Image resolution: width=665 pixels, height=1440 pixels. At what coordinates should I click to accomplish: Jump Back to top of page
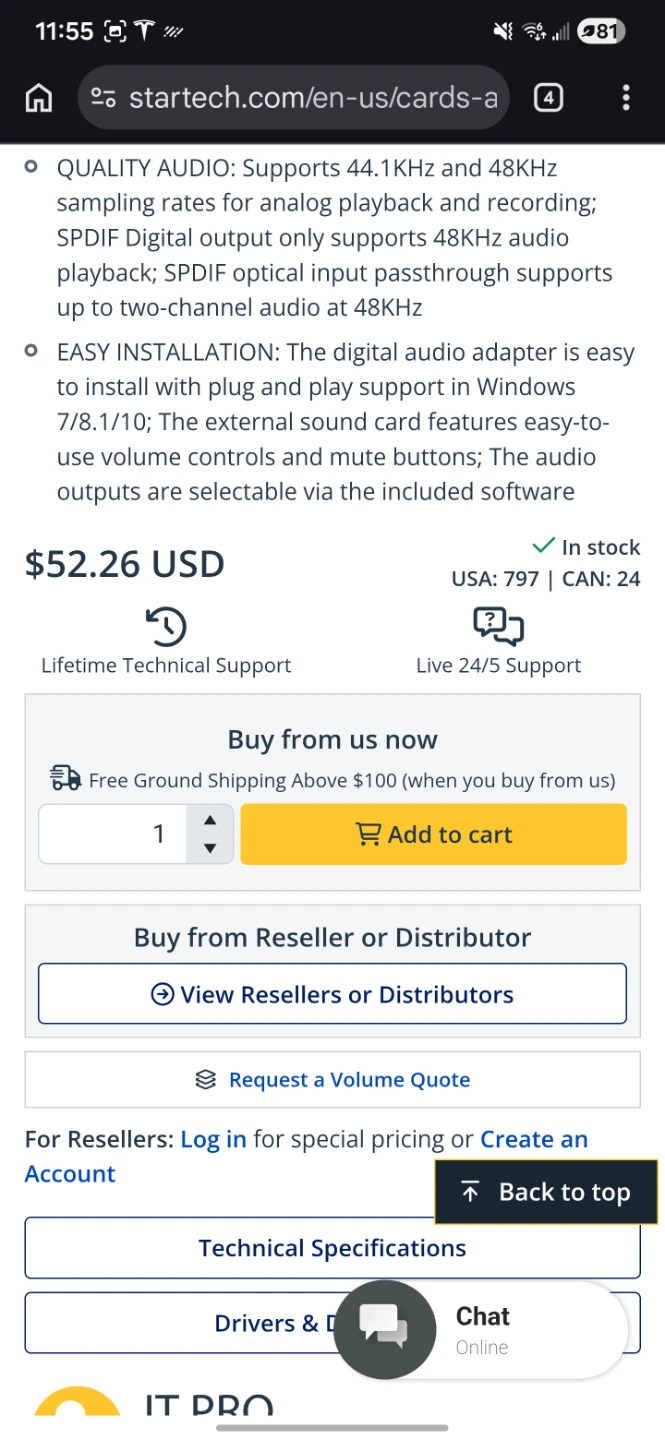coord(546,1192)
